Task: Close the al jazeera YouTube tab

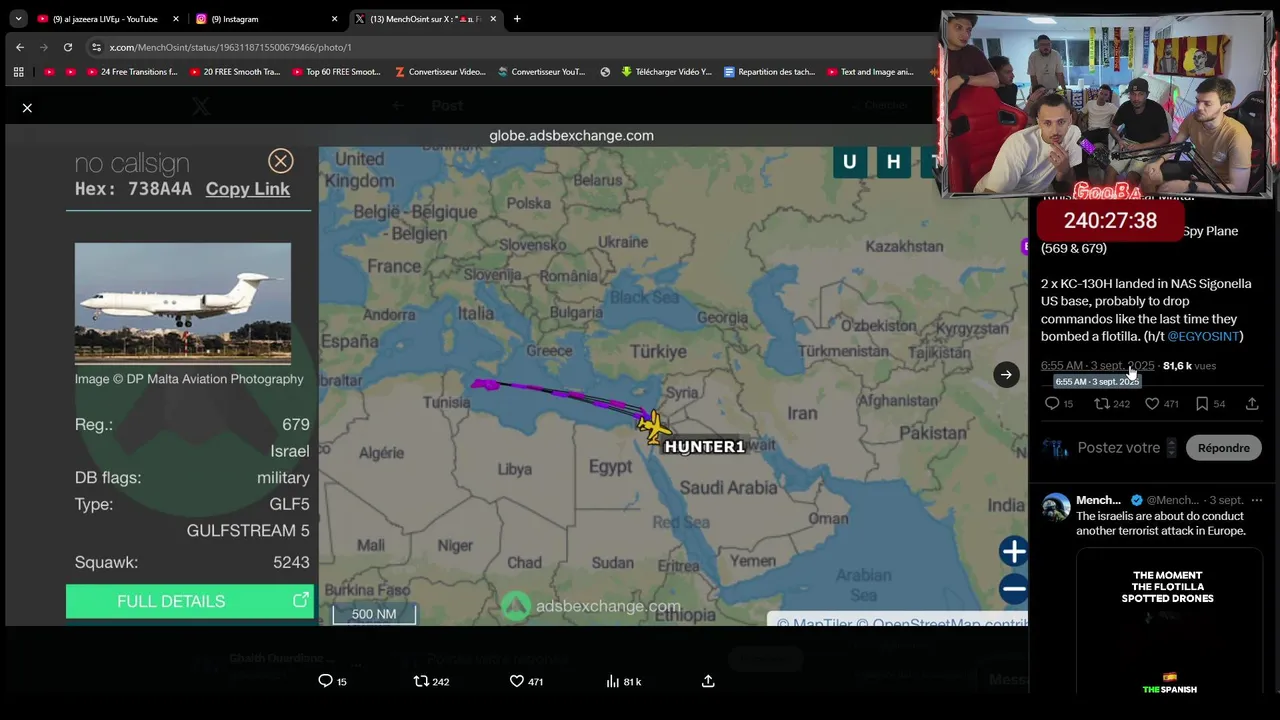Action: (176, 19)
